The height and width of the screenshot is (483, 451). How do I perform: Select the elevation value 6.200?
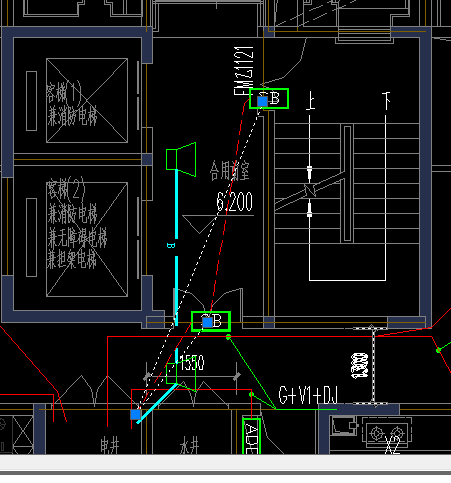[x=235, y=202]
